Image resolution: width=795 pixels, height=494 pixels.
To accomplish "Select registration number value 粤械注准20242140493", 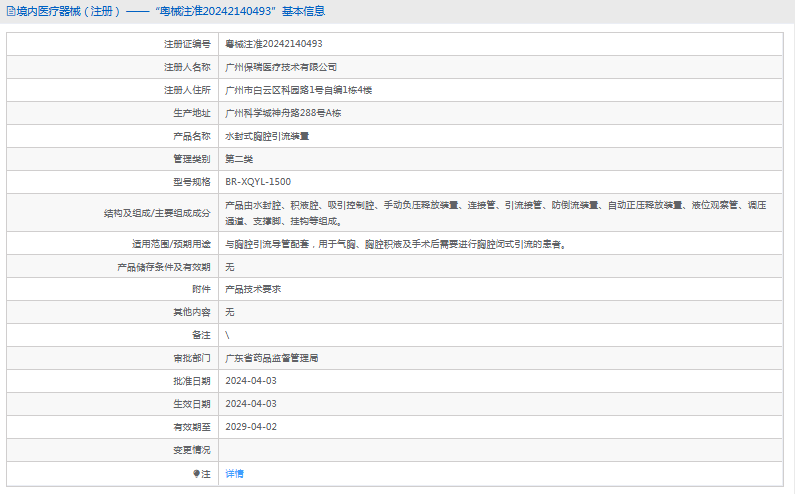I will coord(274,44).
